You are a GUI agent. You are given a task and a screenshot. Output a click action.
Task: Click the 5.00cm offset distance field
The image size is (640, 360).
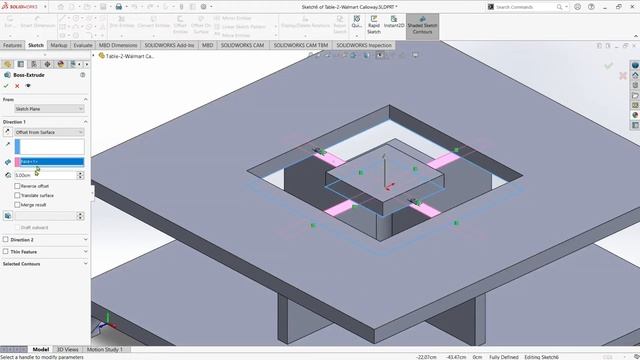click(45, 175)
